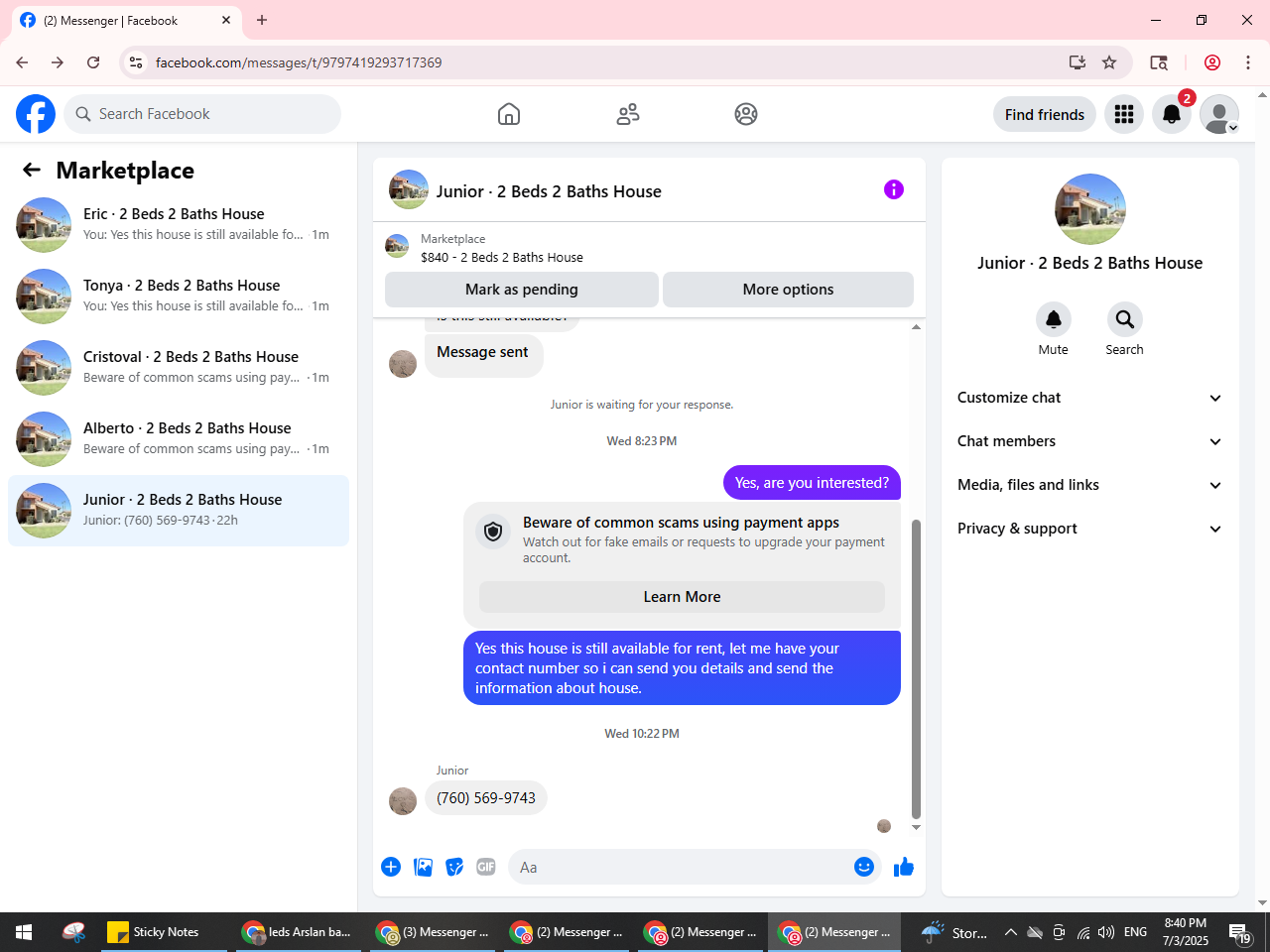The width and height of the screenshot is (1270, 952).
Task: Click Find friends button
Action: [x=1045, y=114]
